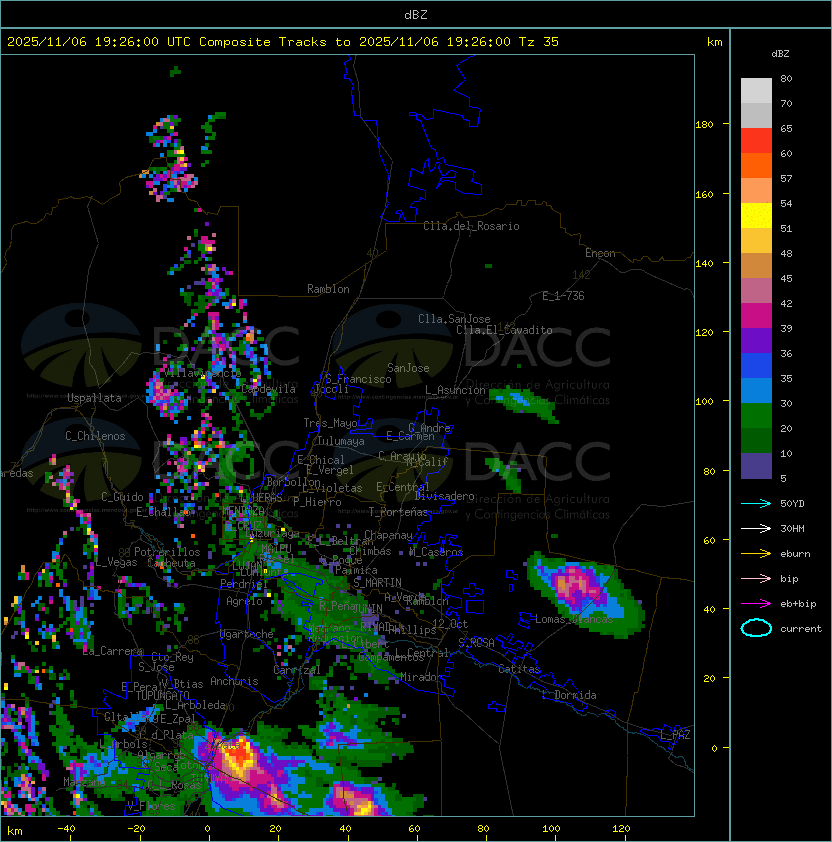
Task: Select the slate 10 dBZ color band
Action: click(x=756, y=466)
